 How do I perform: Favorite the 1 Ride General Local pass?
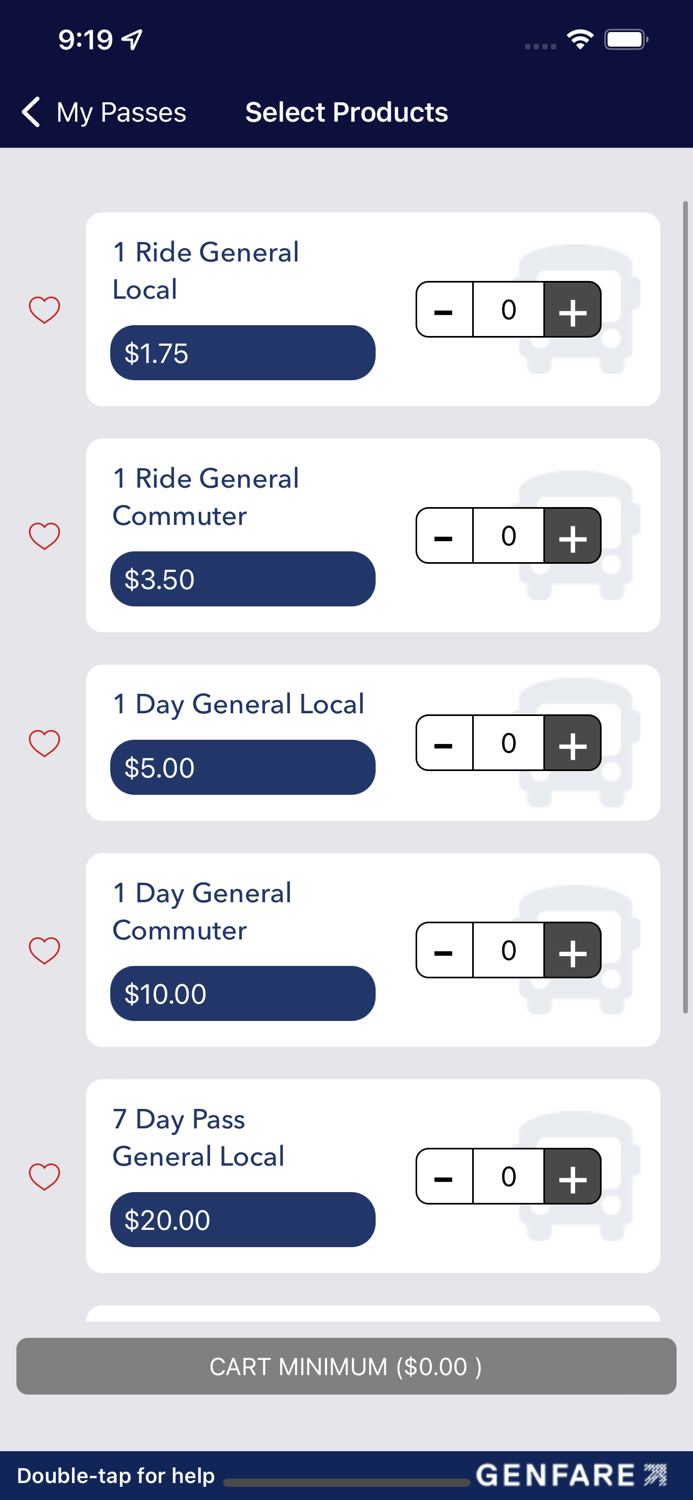44,310
